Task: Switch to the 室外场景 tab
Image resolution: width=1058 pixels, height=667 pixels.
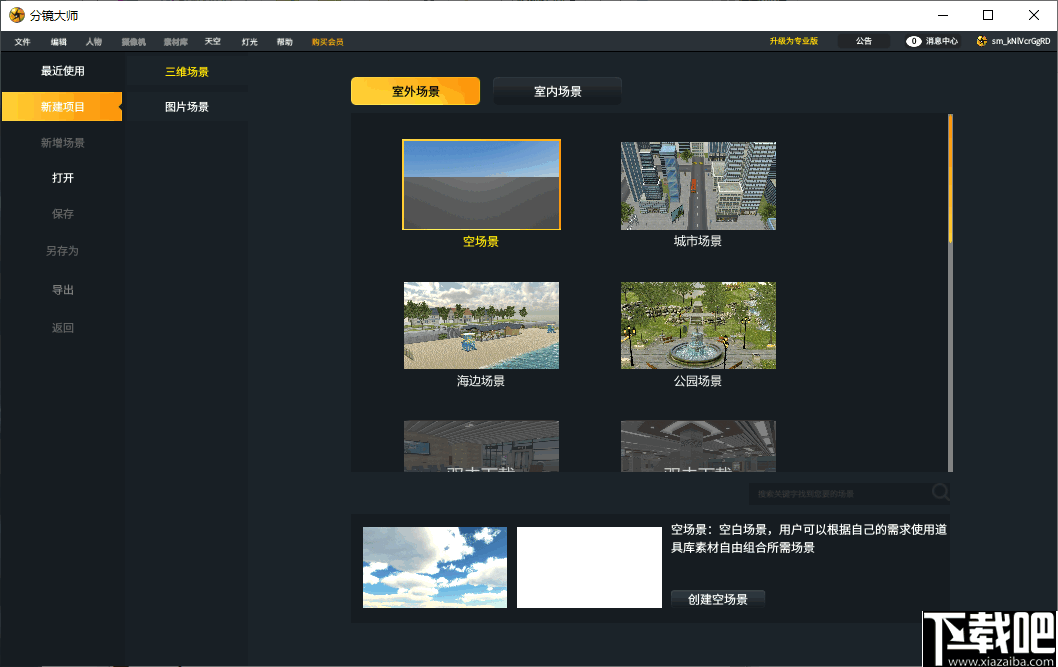Action: 416,91
